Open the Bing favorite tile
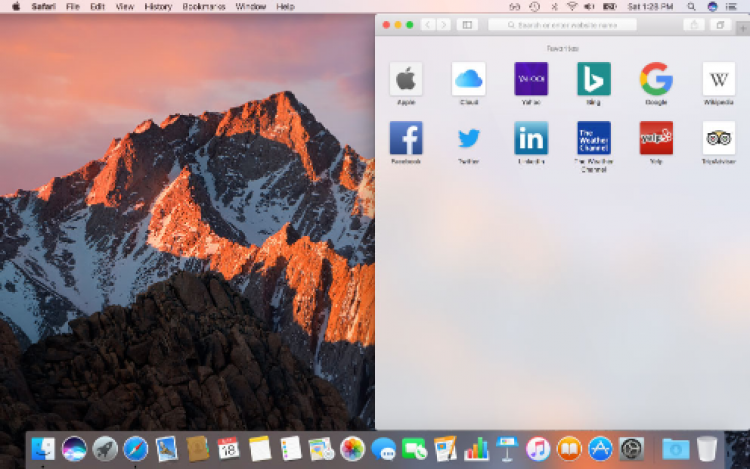The height and width of the screenshot is (469, 750). tap(594, 79)
